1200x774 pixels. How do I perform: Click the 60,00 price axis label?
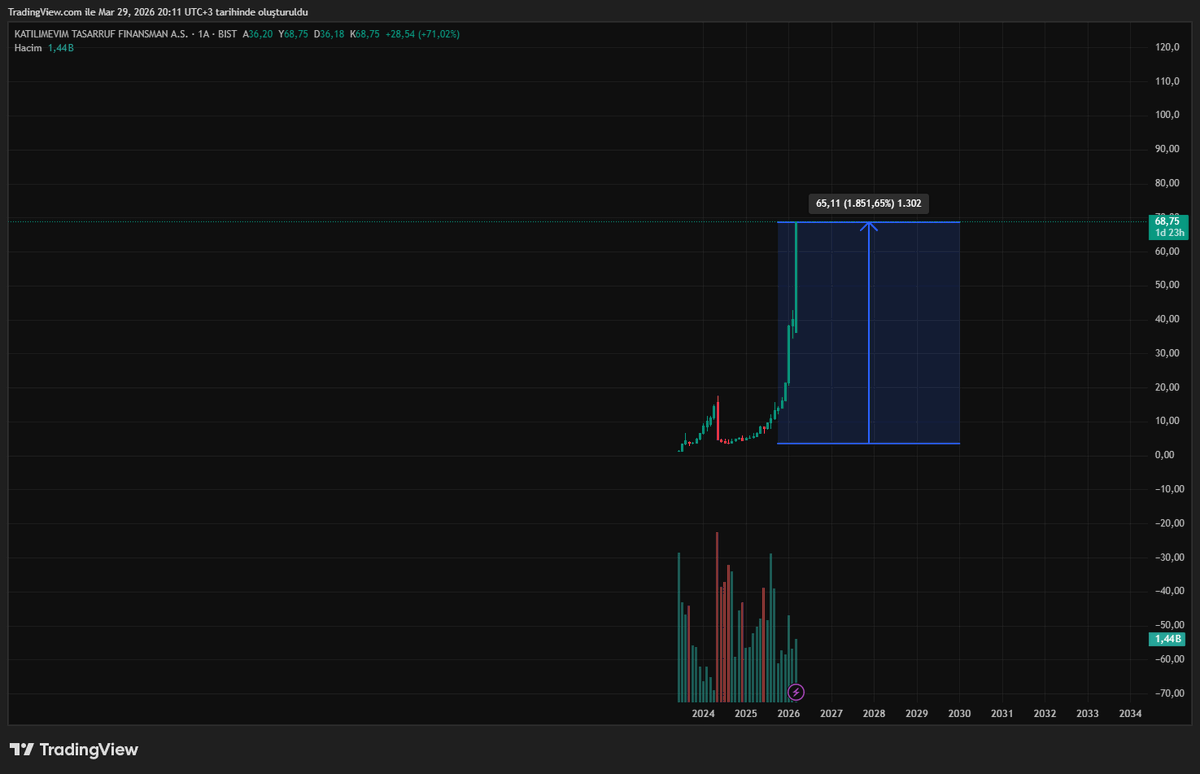(1168, 251)
